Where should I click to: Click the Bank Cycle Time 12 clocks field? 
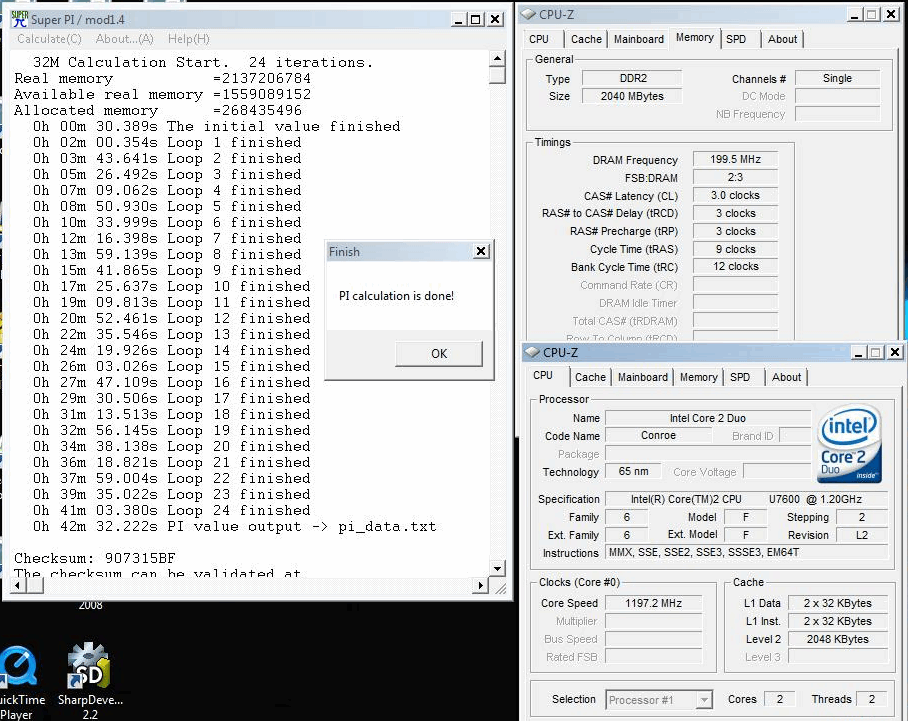[735, 266]
